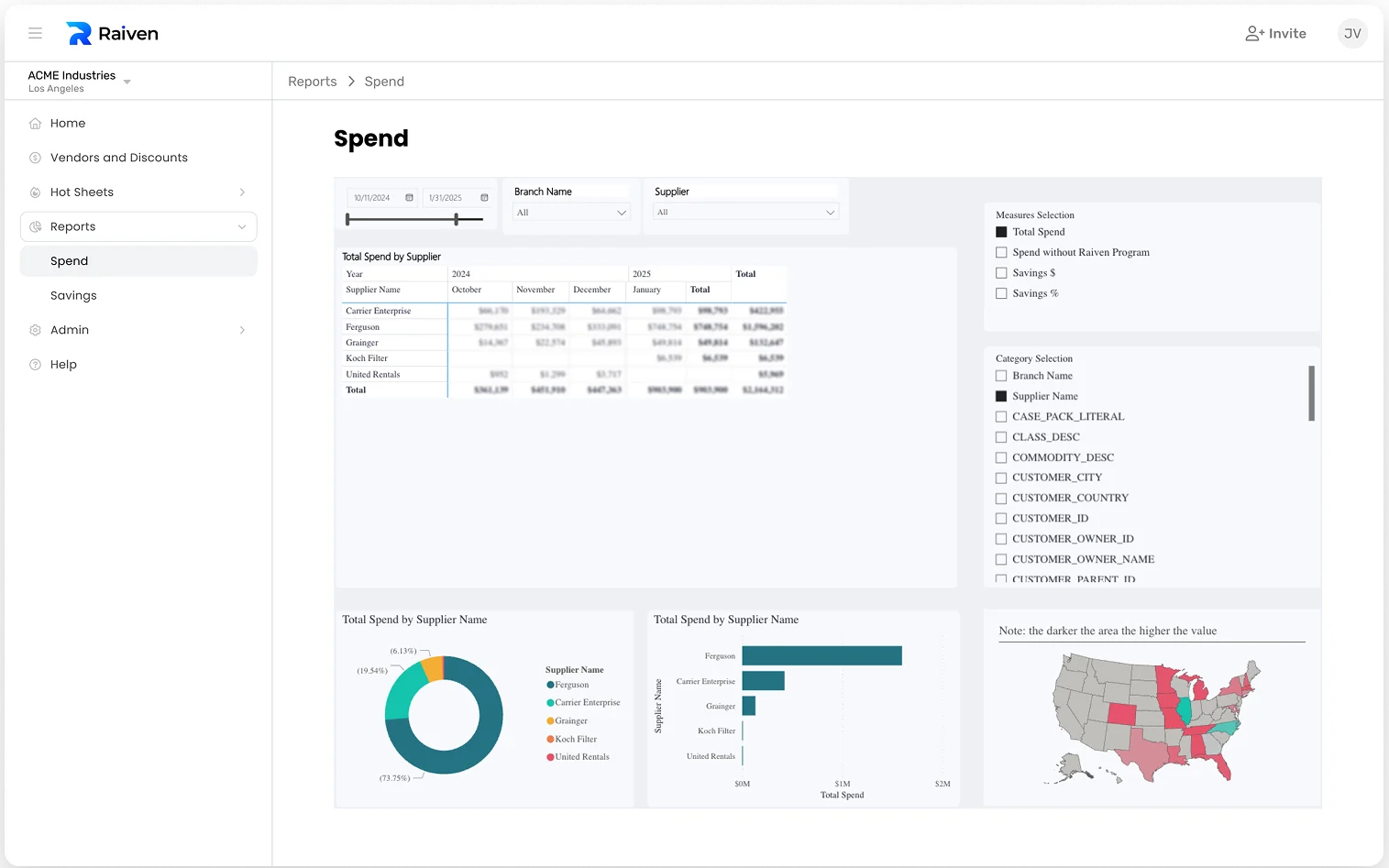Uncheck the Supplier Name category checkbox
Viewport: 1389px width, 868px height.
pos(1001,396)
